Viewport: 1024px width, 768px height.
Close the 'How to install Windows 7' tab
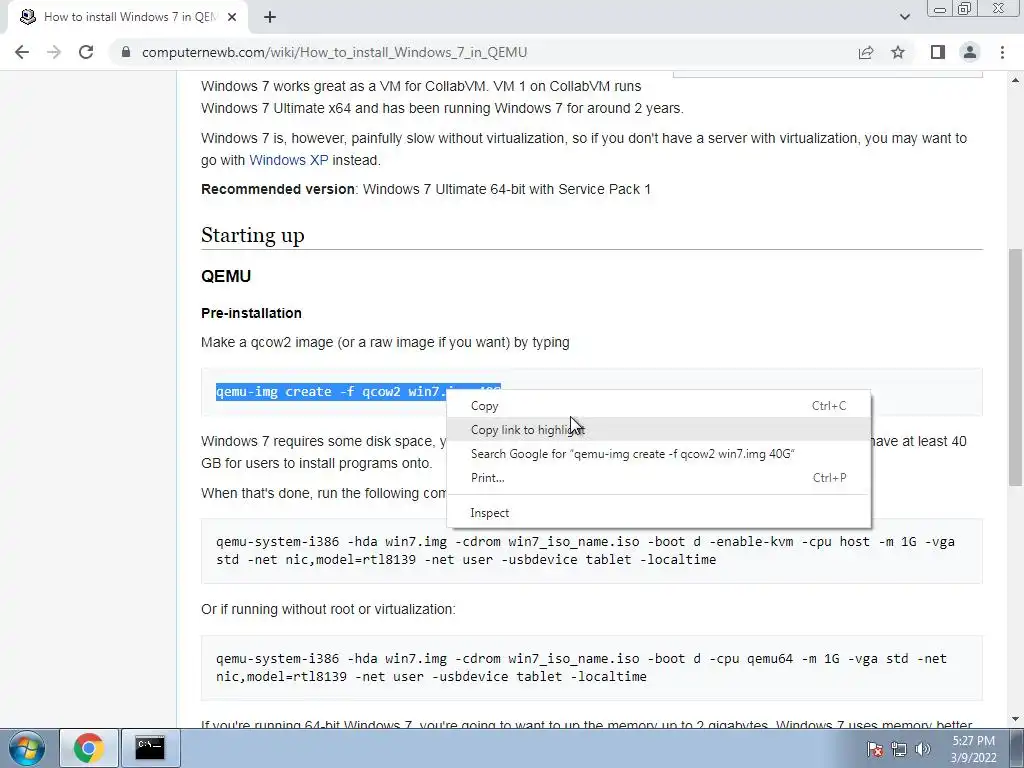pos(232,17)
